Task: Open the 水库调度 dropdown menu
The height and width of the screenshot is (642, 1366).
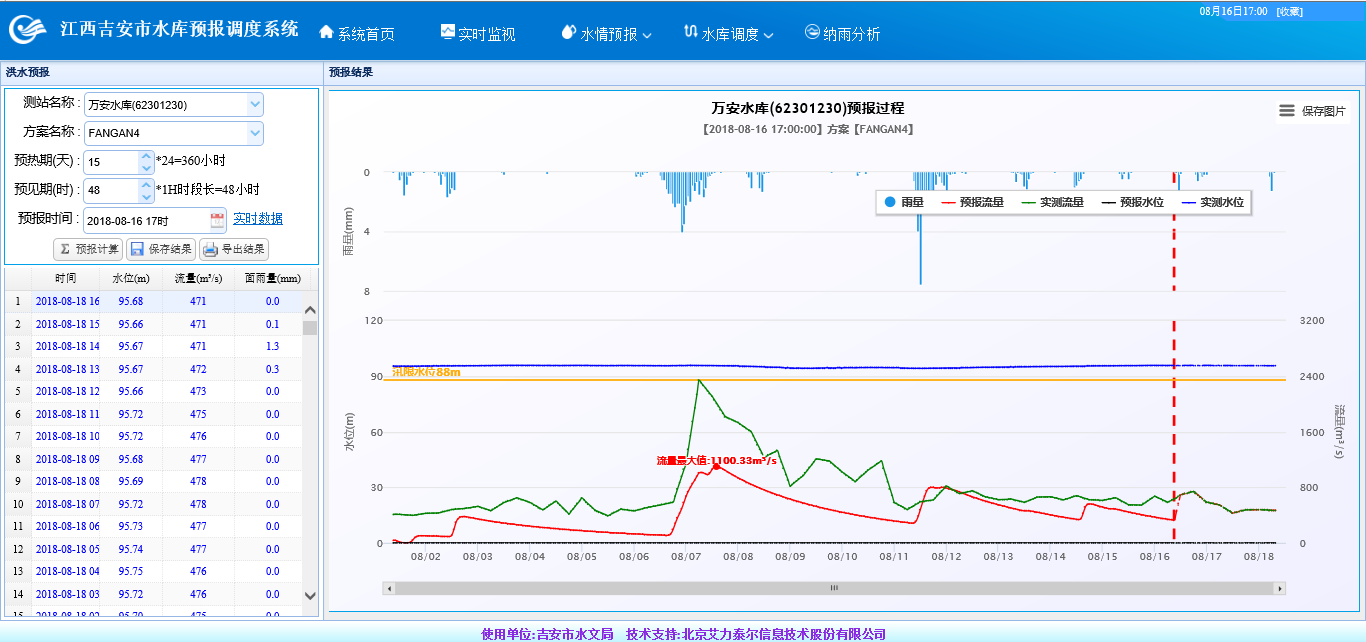Action: pyautogui.click(x=728, y=33)
